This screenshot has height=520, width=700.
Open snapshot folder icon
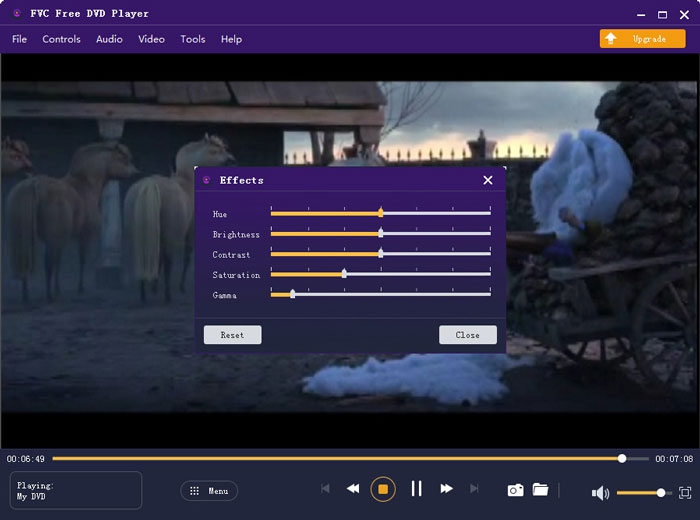point(540,490)
